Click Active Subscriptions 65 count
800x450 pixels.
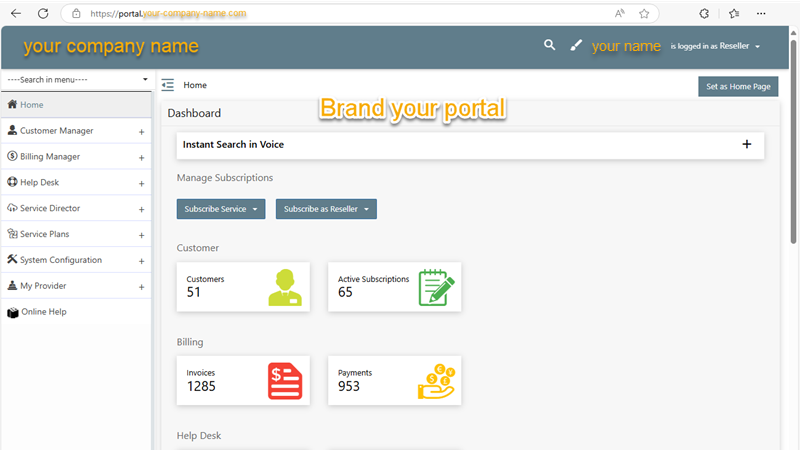(x=345, y=292)
